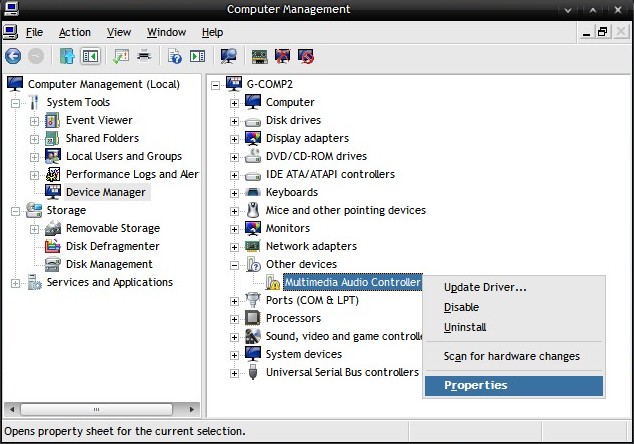Screen dimensions: 634x444
Task: Select Event Viewer in the console tree
Action: [x=99, y=121]
